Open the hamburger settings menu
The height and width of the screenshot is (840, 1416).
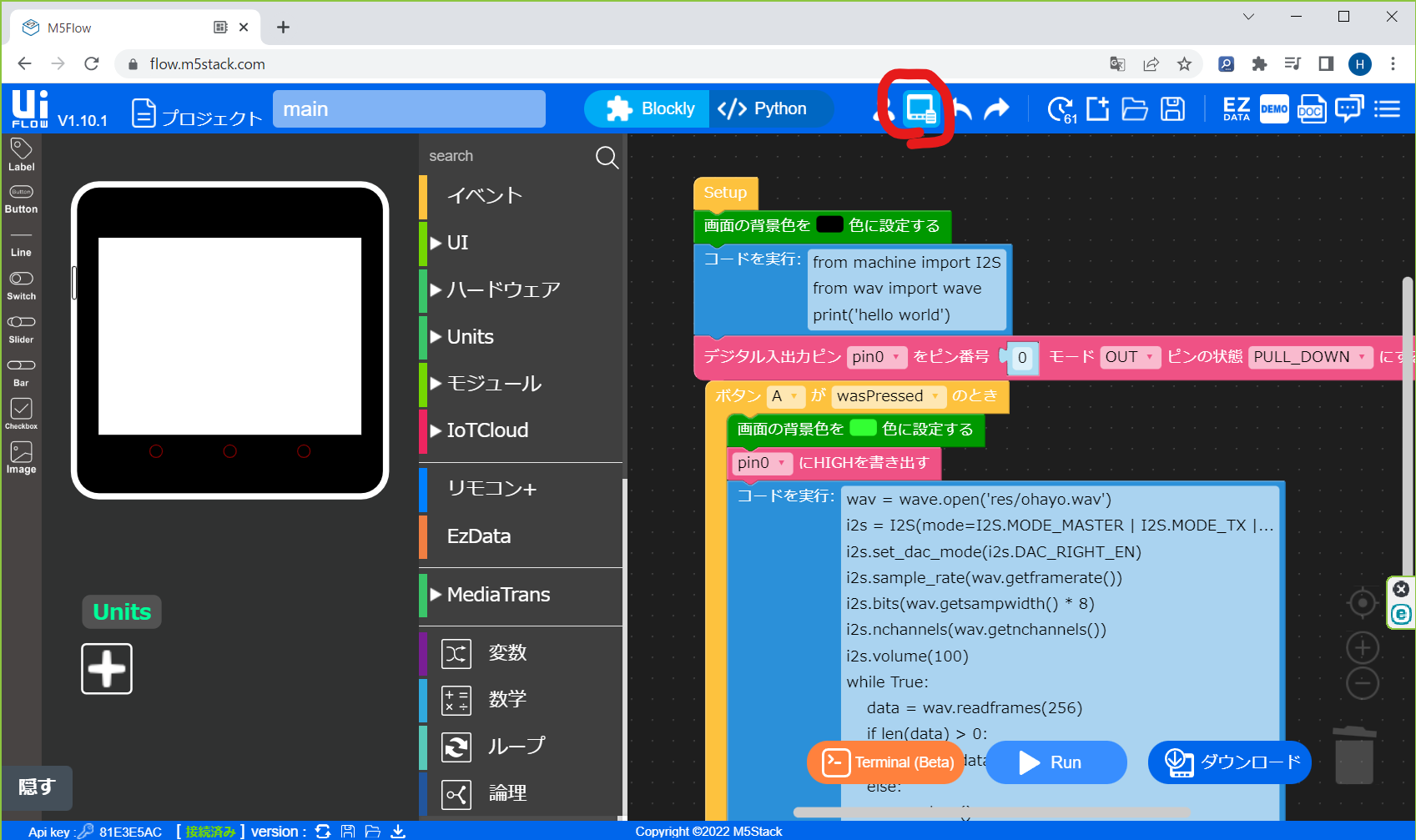point(1387,109)
